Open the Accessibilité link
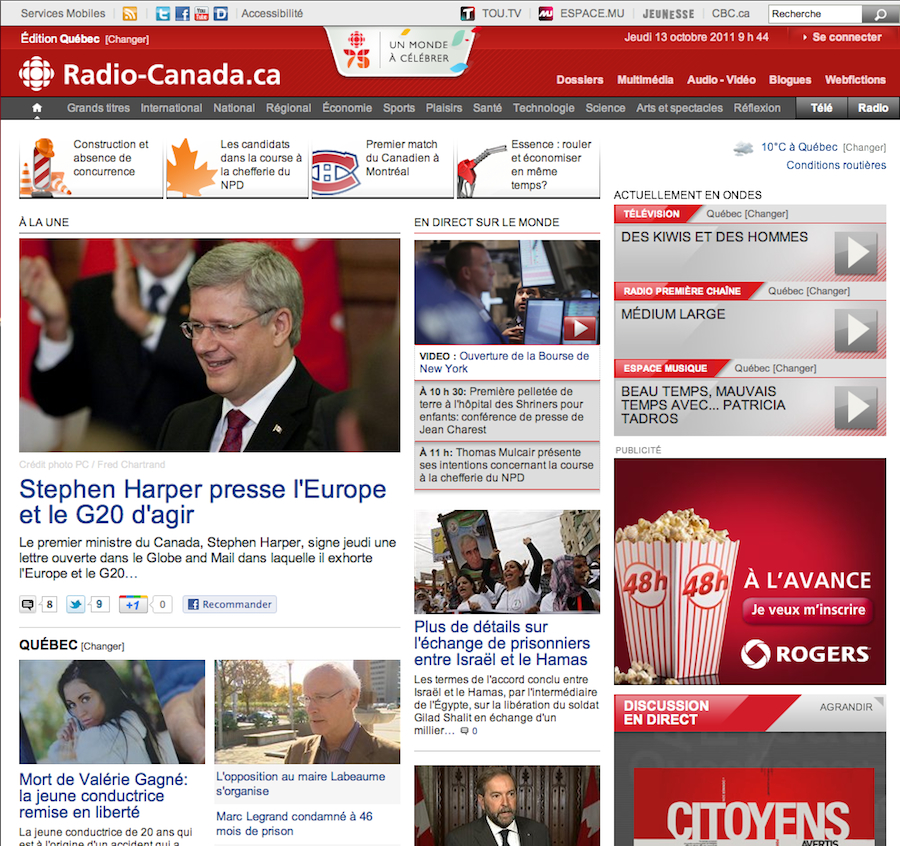The height and width of the screenshot is (846, 900). pos(272,13)
